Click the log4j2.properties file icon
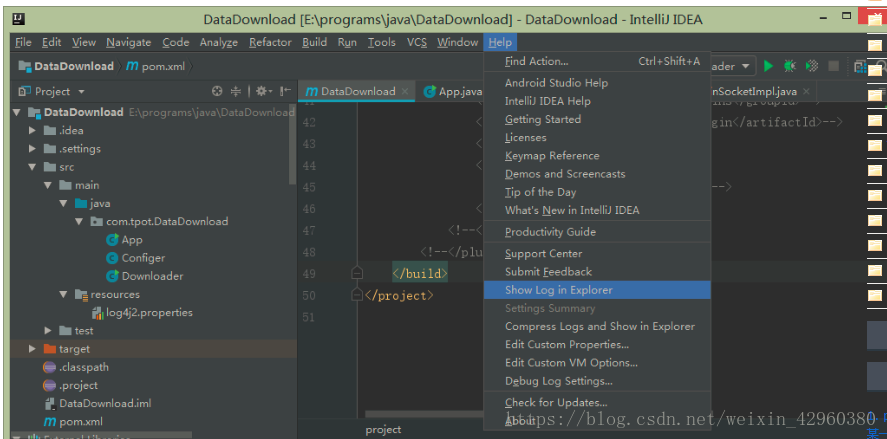The height and width of the screenshot is (439, 887). click(98, 313)
